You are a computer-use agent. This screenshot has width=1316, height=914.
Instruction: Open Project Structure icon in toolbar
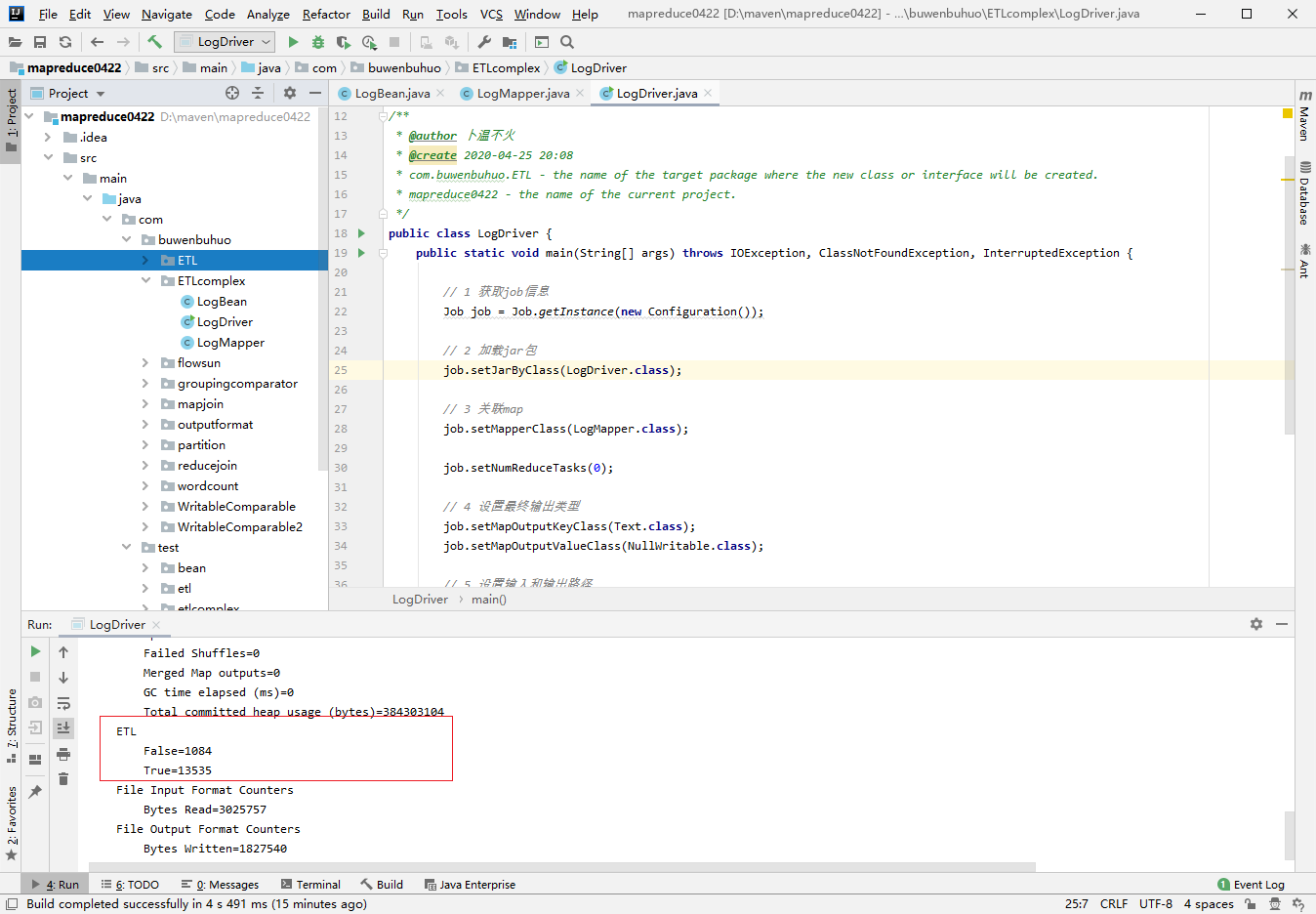pos(510,42)
